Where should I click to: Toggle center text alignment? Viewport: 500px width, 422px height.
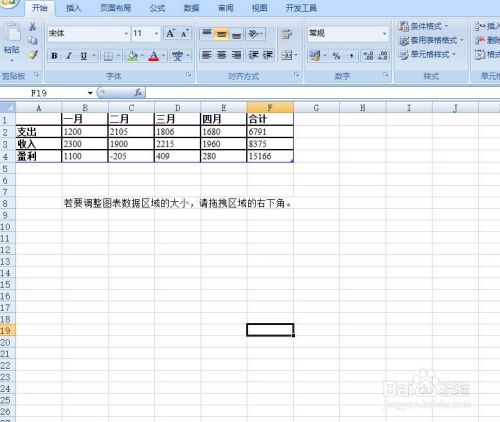pyautogui.click(x=222, y=55)
